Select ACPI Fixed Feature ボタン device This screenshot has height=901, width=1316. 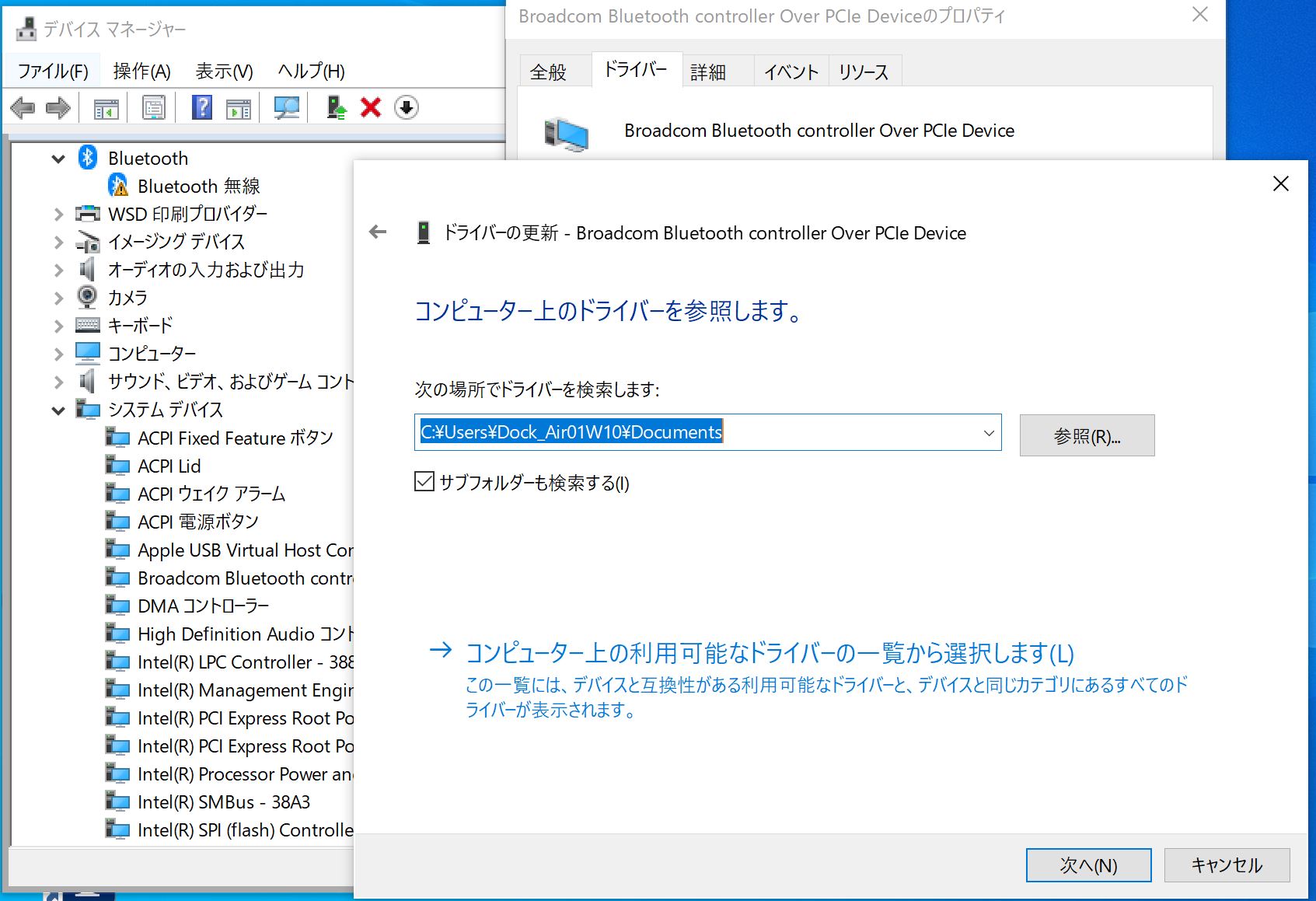[235, 438]
